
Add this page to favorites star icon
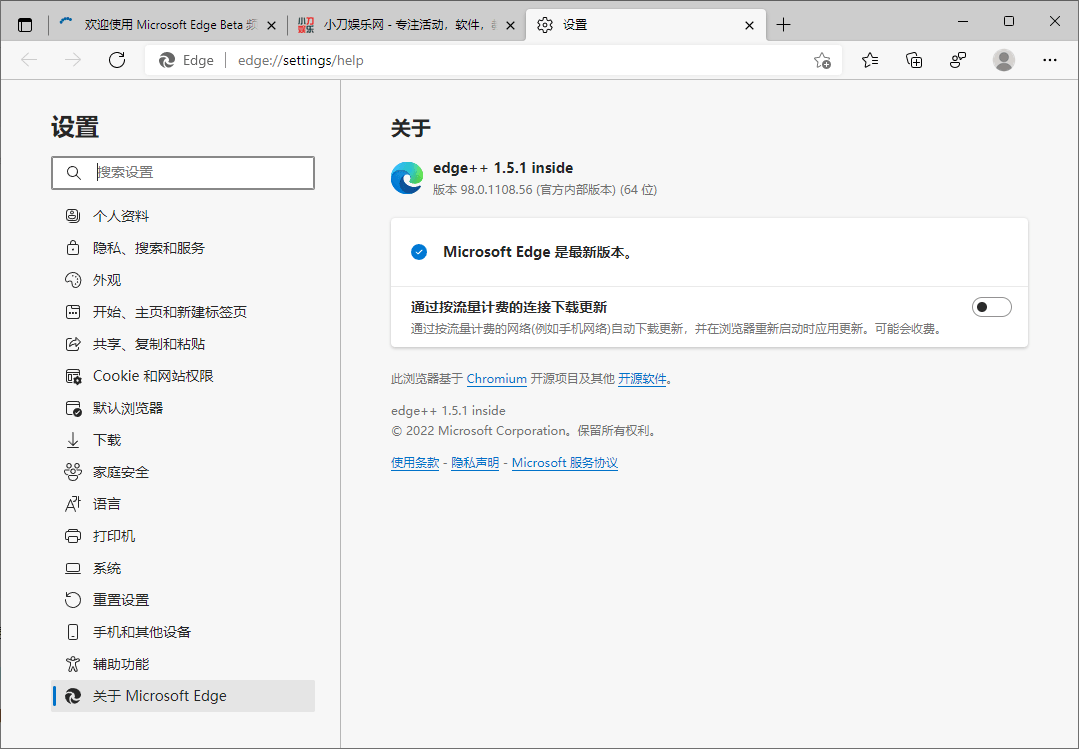click(x=822, y=61)
